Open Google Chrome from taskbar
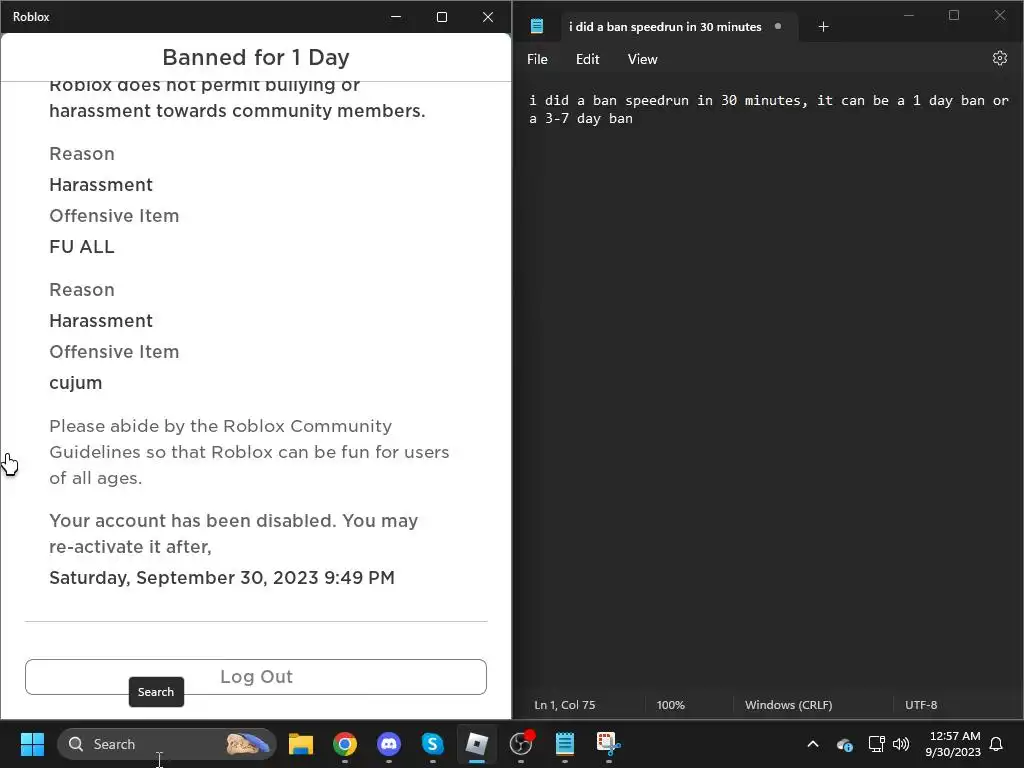This screenshot has width=1024, height=768. 345,744
